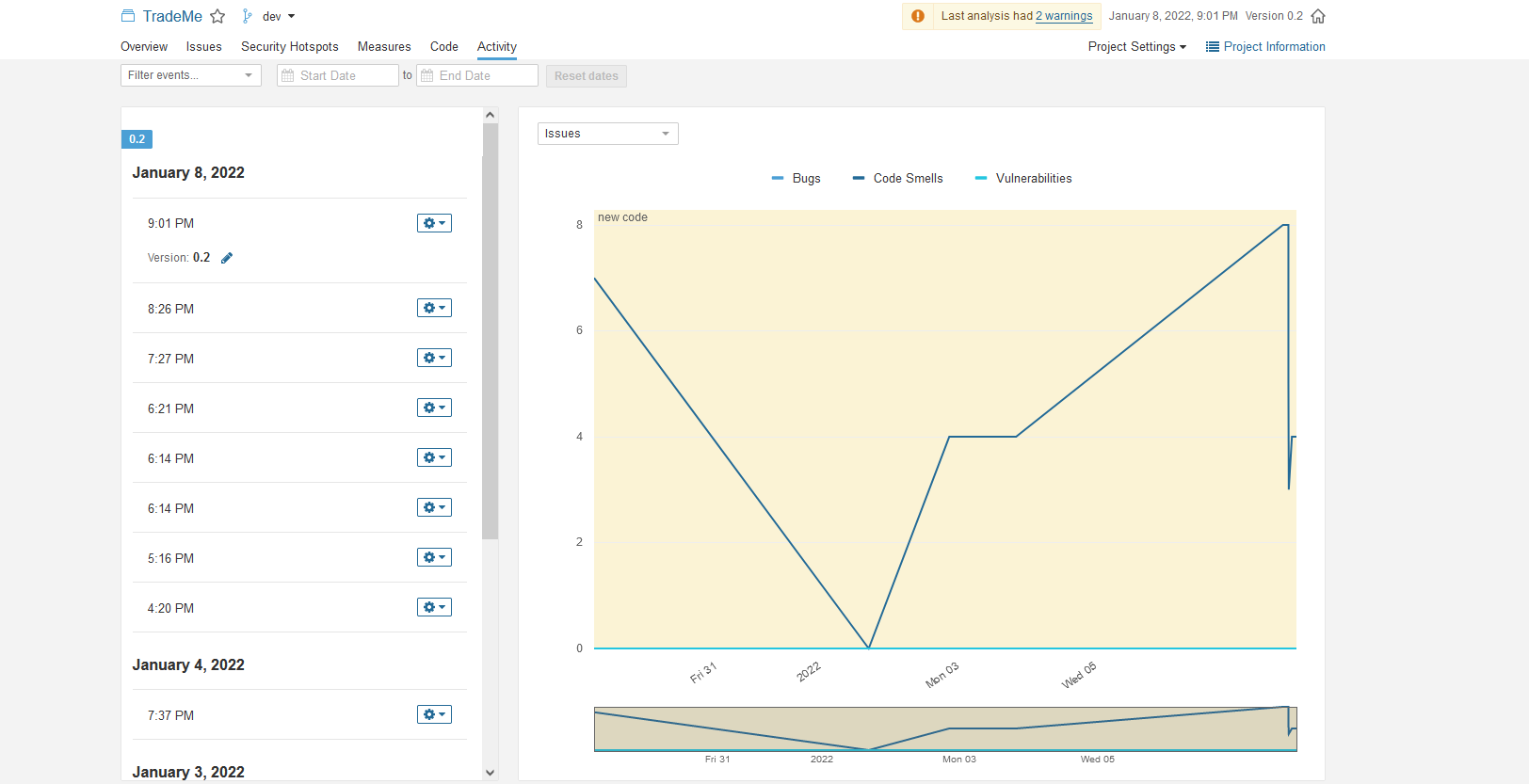The image size is (1529, 784).
Task: Favorite the TradeMe project with star icon
Action: tap(217, 16)
